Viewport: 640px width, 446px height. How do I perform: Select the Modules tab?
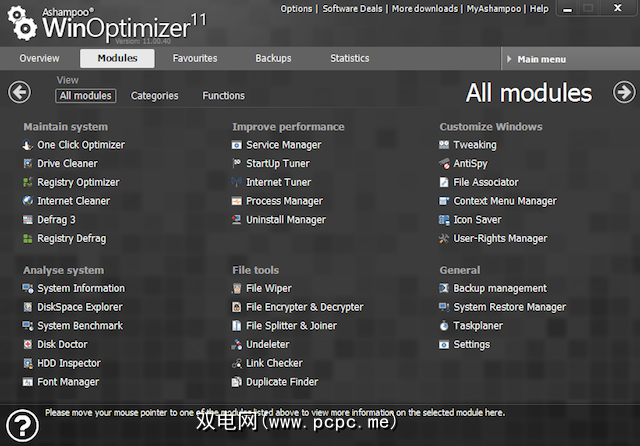(117, 58)
